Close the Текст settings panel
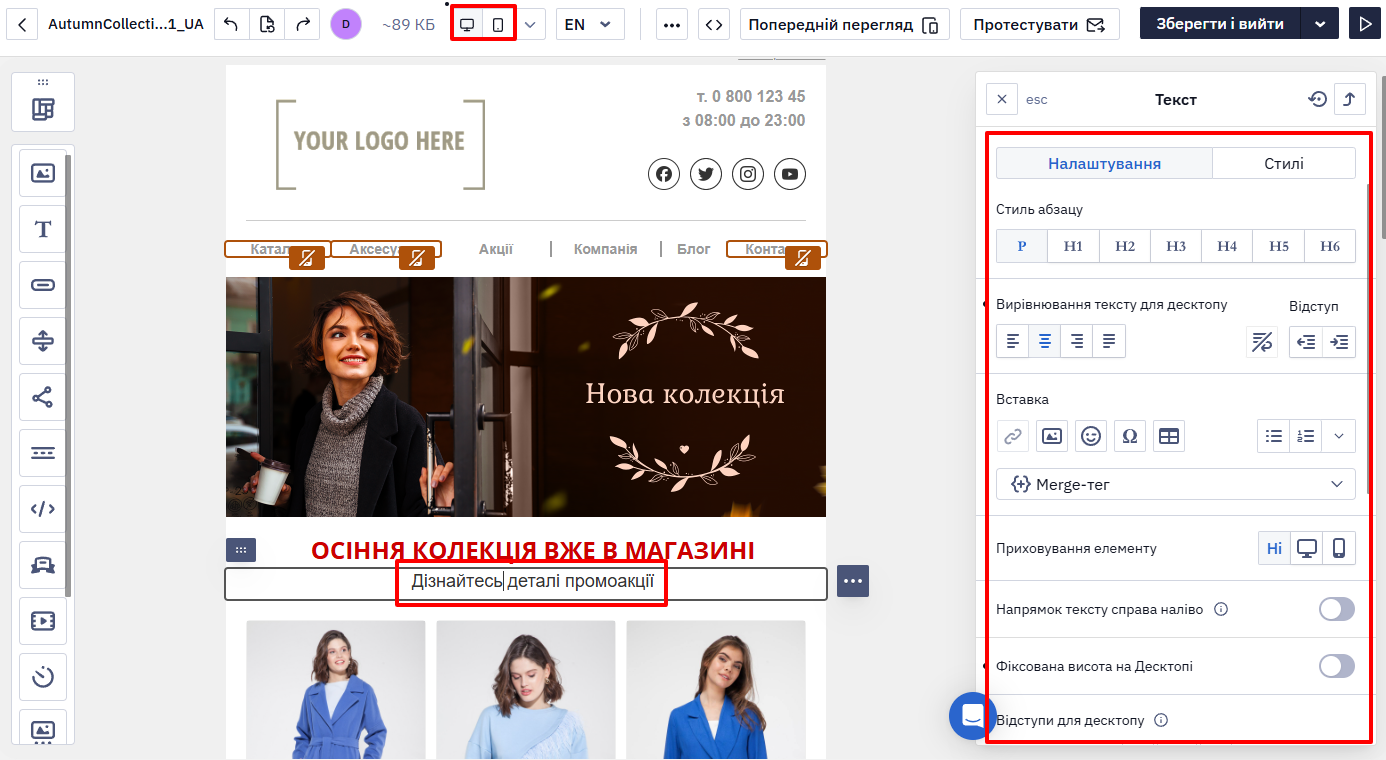1386x760 pixels. point(1002,99)
